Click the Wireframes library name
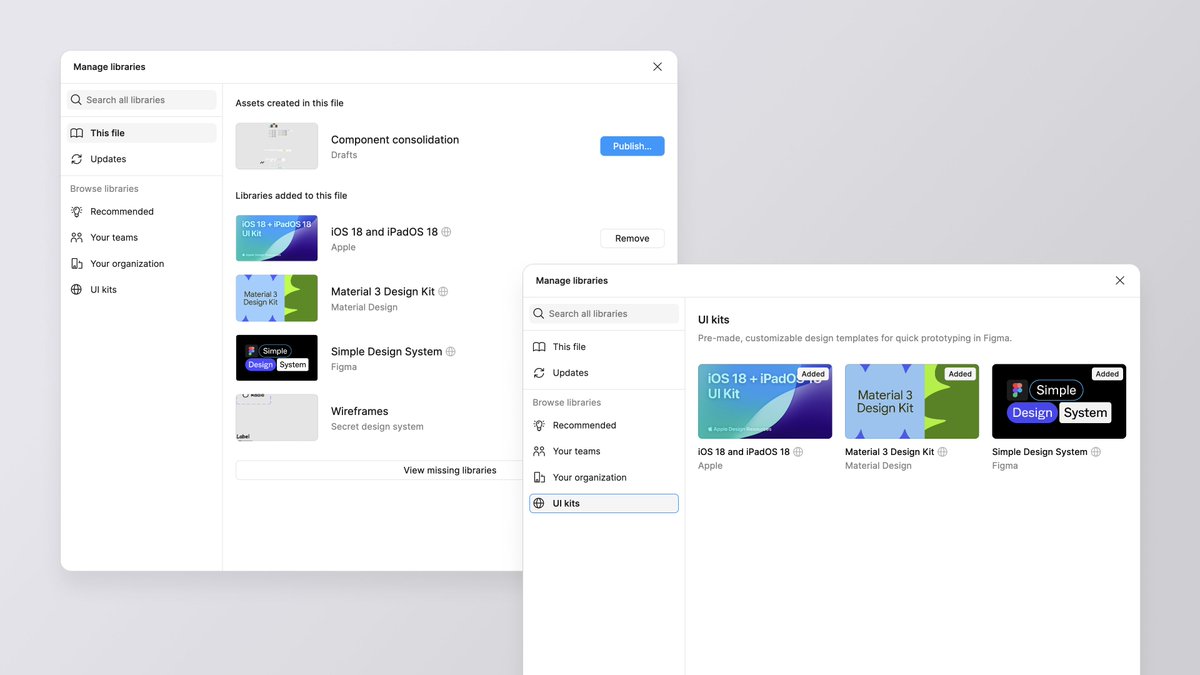 point(360,411)
